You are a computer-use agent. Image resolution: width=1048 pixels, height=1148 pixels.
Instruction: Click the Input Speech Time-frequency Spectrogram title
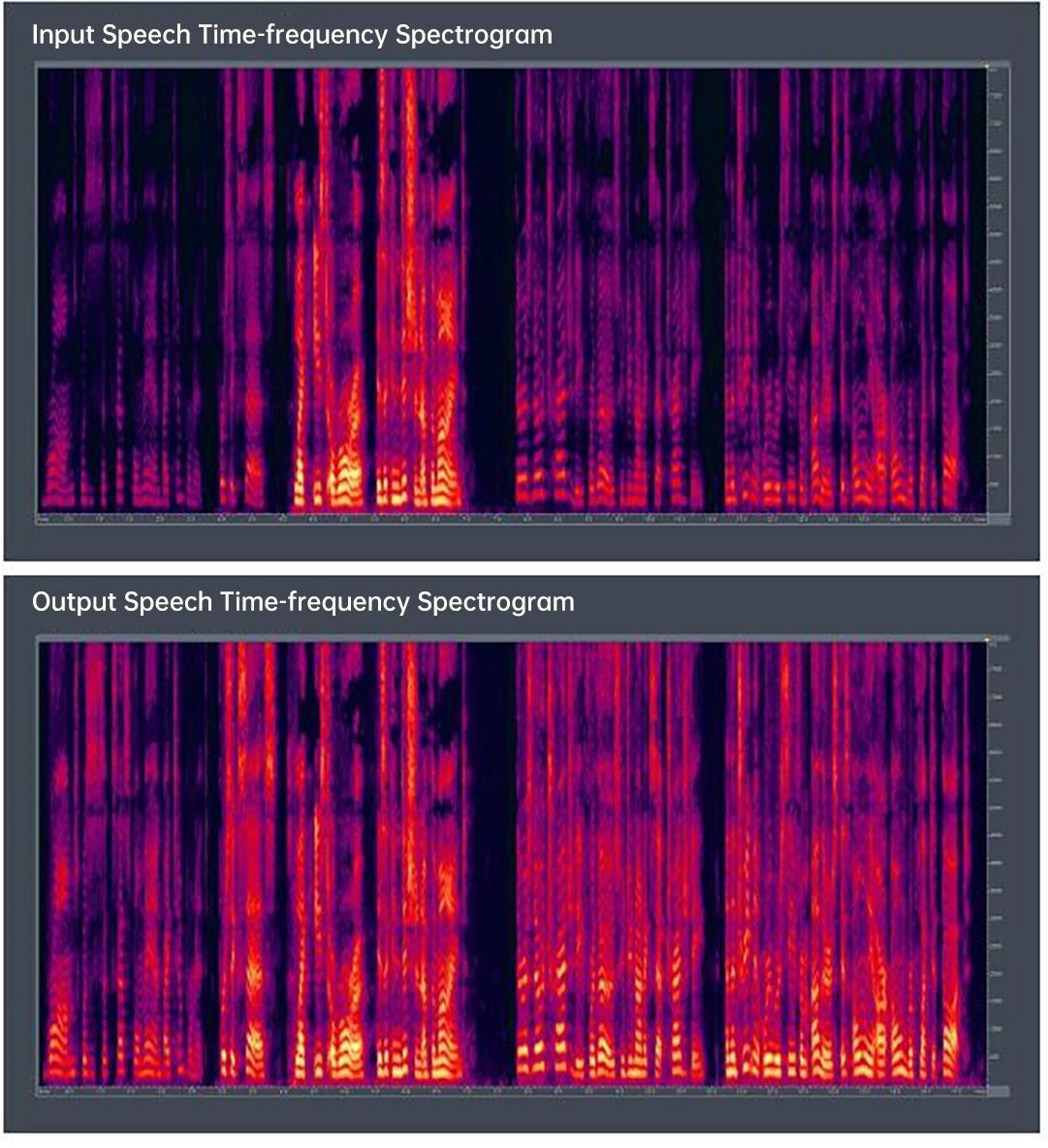(x=292, y=35)
